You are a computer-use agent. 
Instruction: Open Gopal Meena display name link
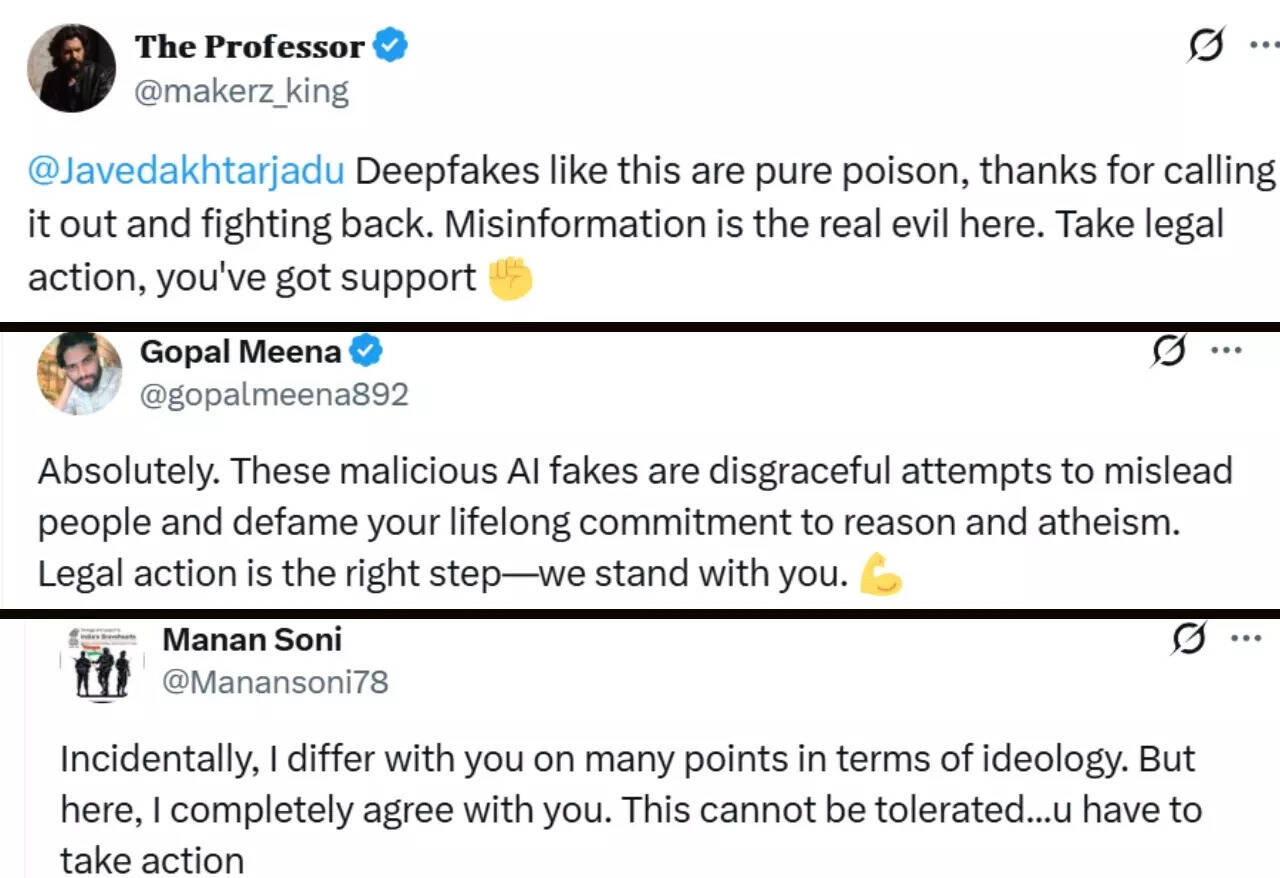240,352
